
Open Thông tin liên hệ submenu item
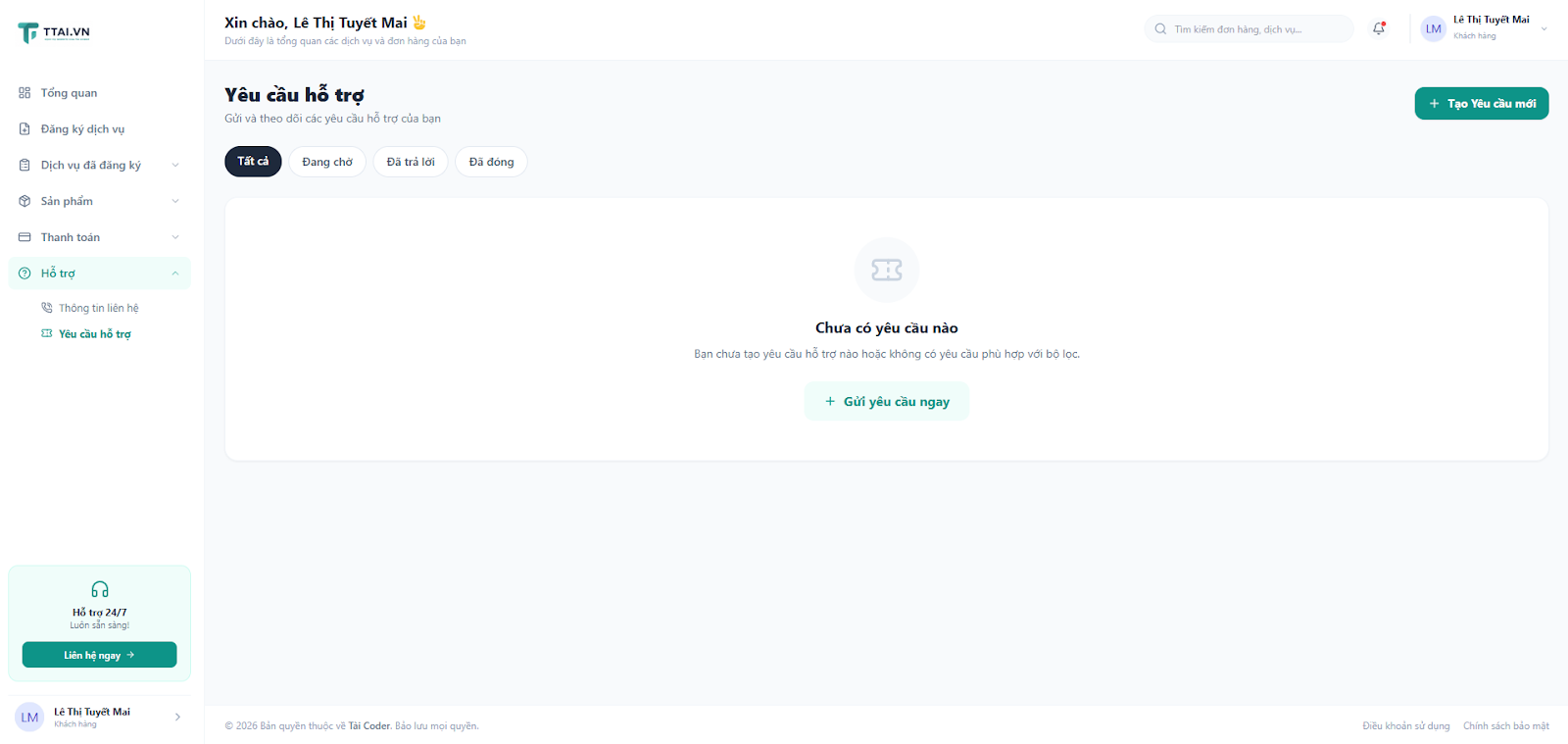pyautogui.click(x=100, y=308)
